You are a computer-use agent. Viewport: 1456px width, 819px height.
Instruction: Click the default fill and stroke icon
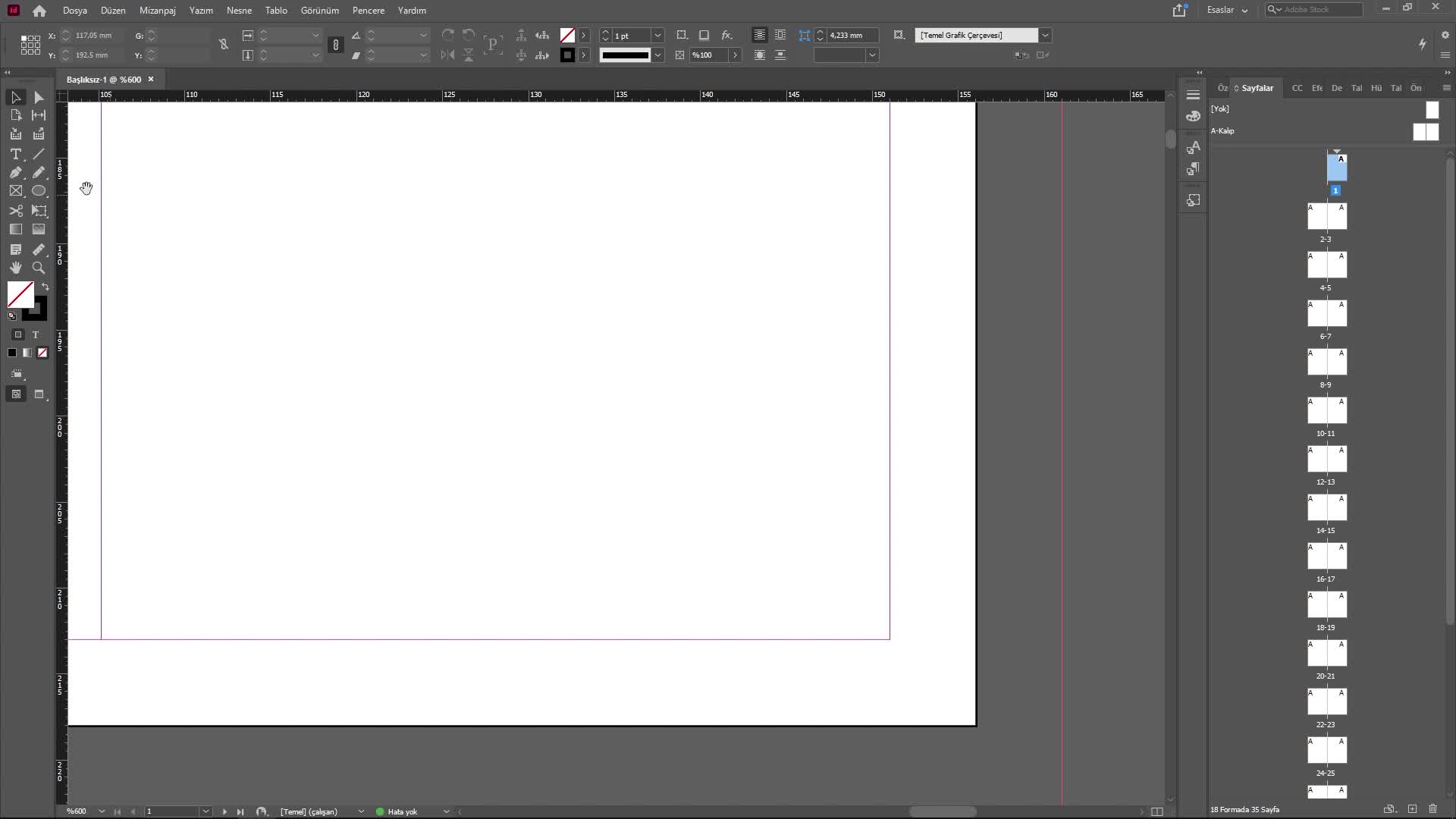pyautogui.click(x=12, y=315)
